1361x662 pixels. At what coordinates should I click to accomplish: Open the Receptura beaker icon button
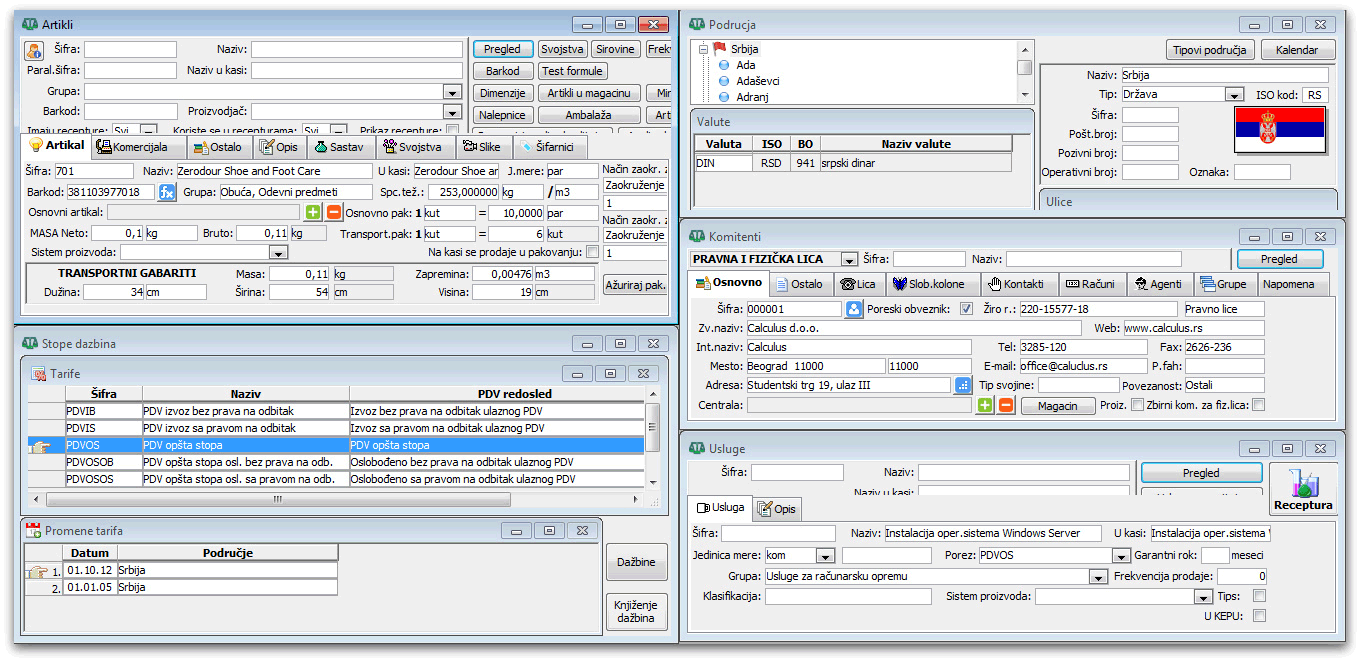tap(1303, 489)
